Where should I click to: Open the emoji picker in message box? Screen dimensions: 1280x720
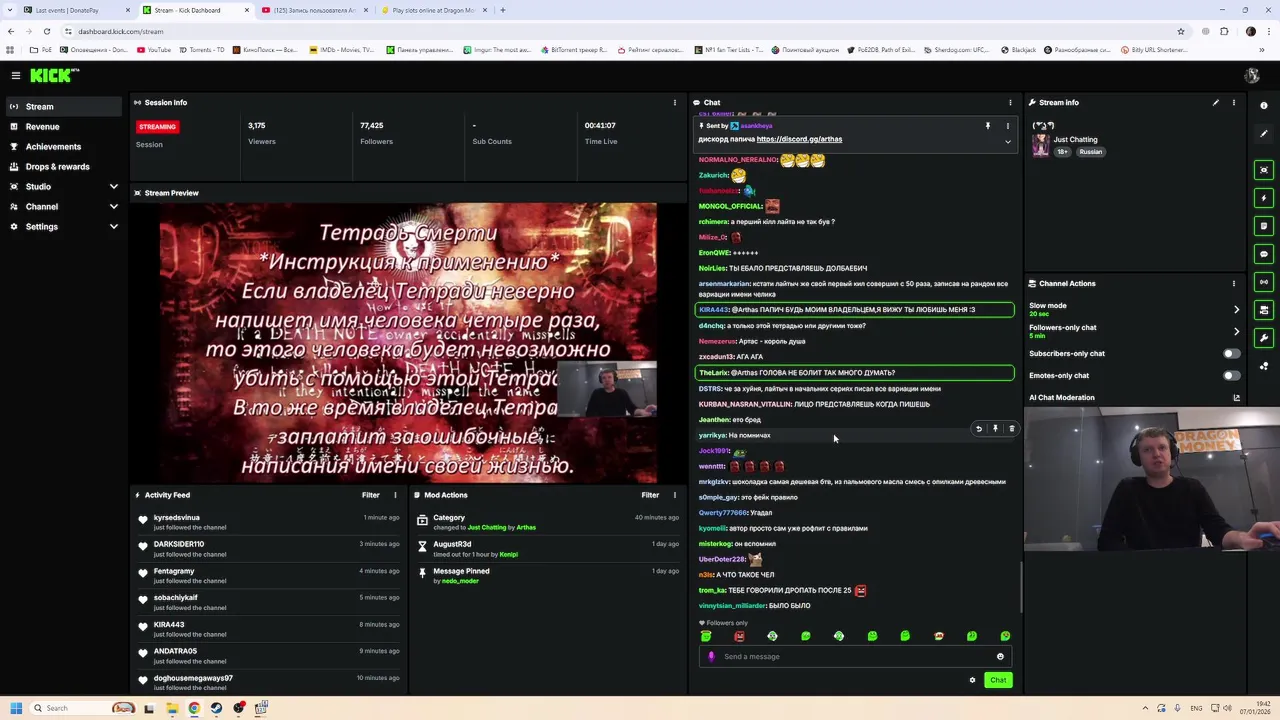coord(1000,657)
